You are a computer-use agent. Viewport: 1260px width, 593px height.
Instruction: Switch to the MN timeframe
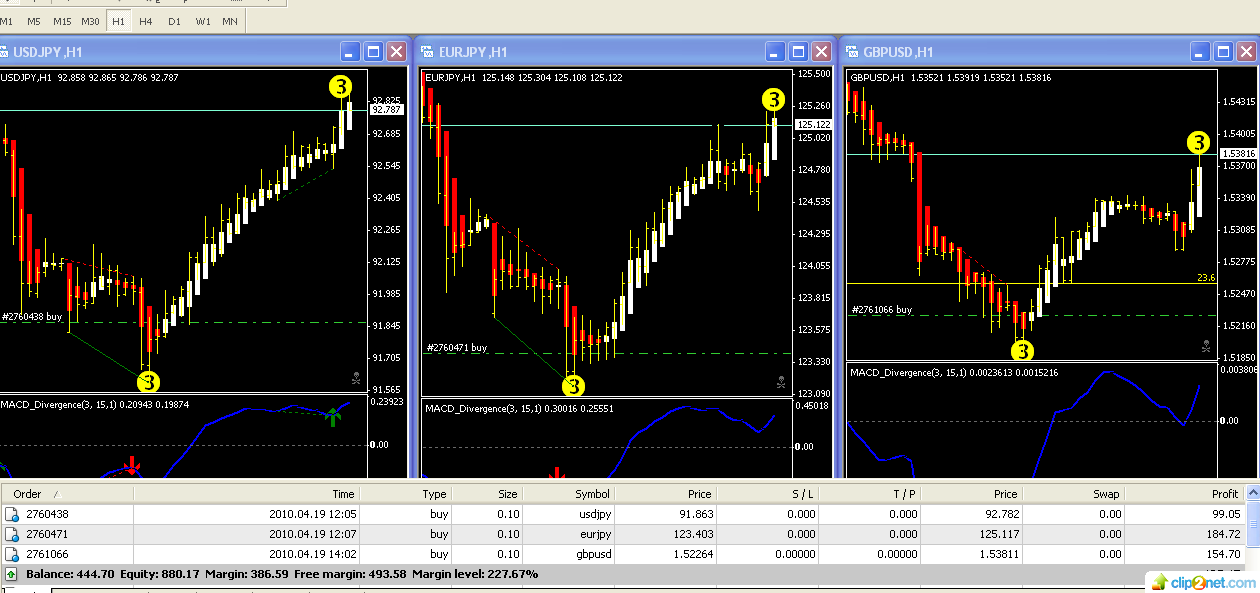click(231, 21)
